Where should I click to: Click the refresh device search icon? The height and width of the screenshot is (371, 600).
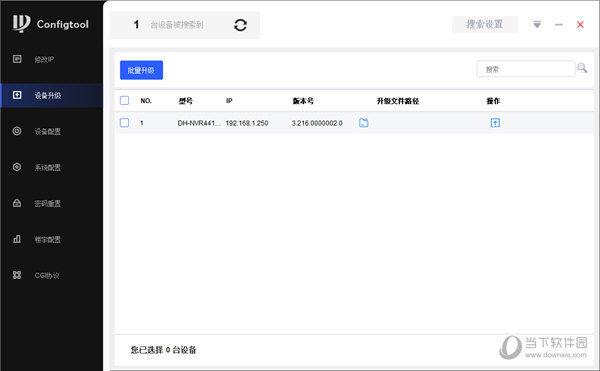[x=240, y=25]
